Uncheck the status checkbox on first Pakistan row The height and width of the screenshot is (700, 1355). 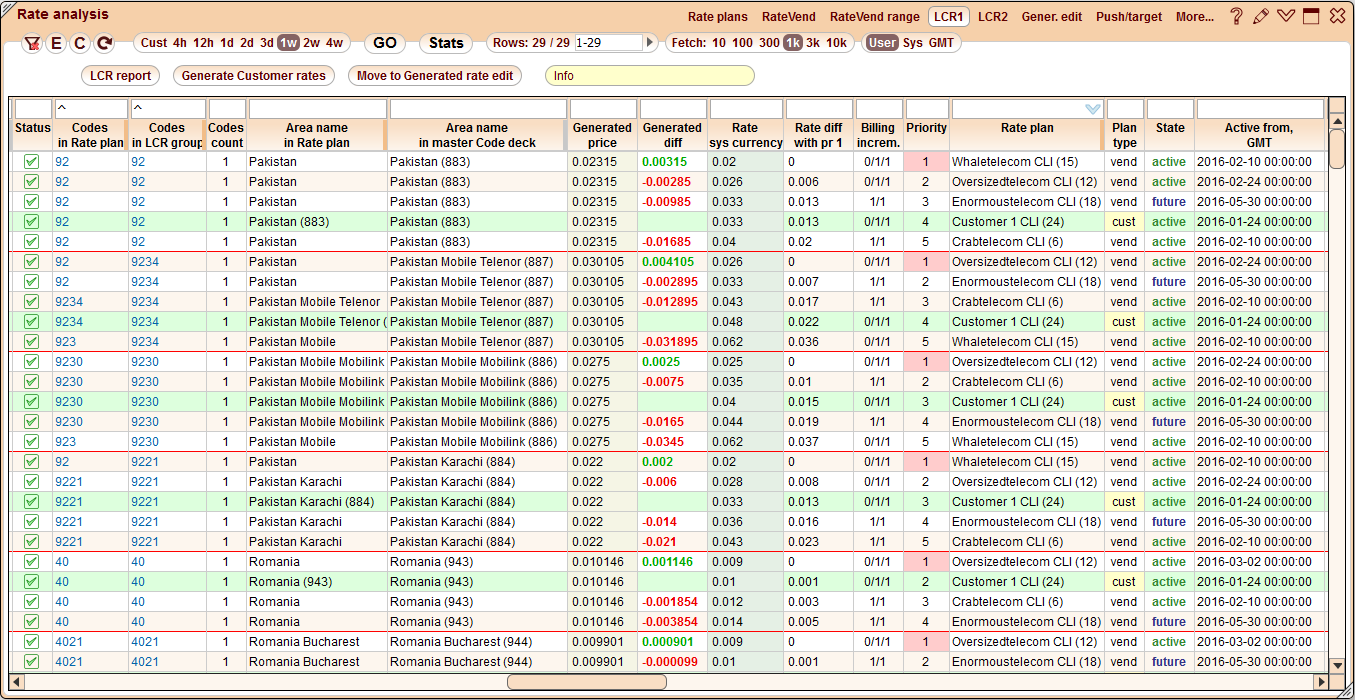(x=31, y=161)
